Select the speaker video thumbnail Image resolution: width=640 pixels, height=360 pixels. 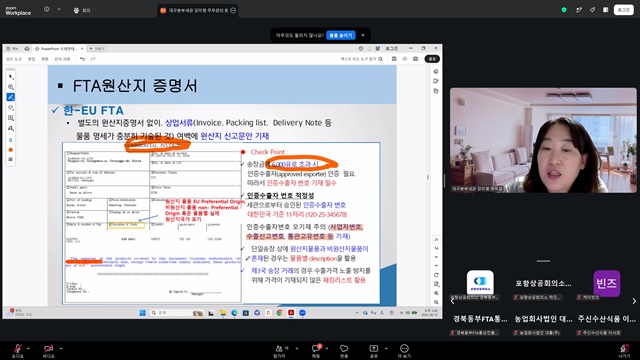543,140
